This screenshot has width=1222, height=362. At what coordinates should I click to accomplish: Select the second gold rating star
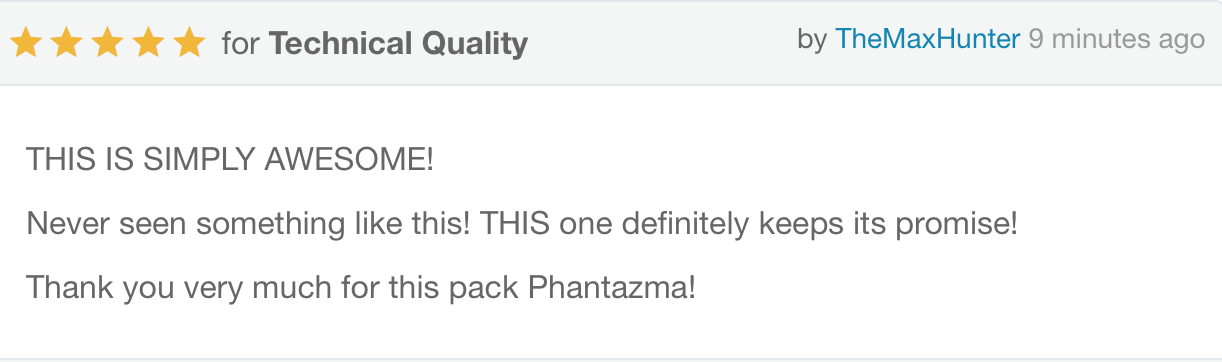pos(67,43)
